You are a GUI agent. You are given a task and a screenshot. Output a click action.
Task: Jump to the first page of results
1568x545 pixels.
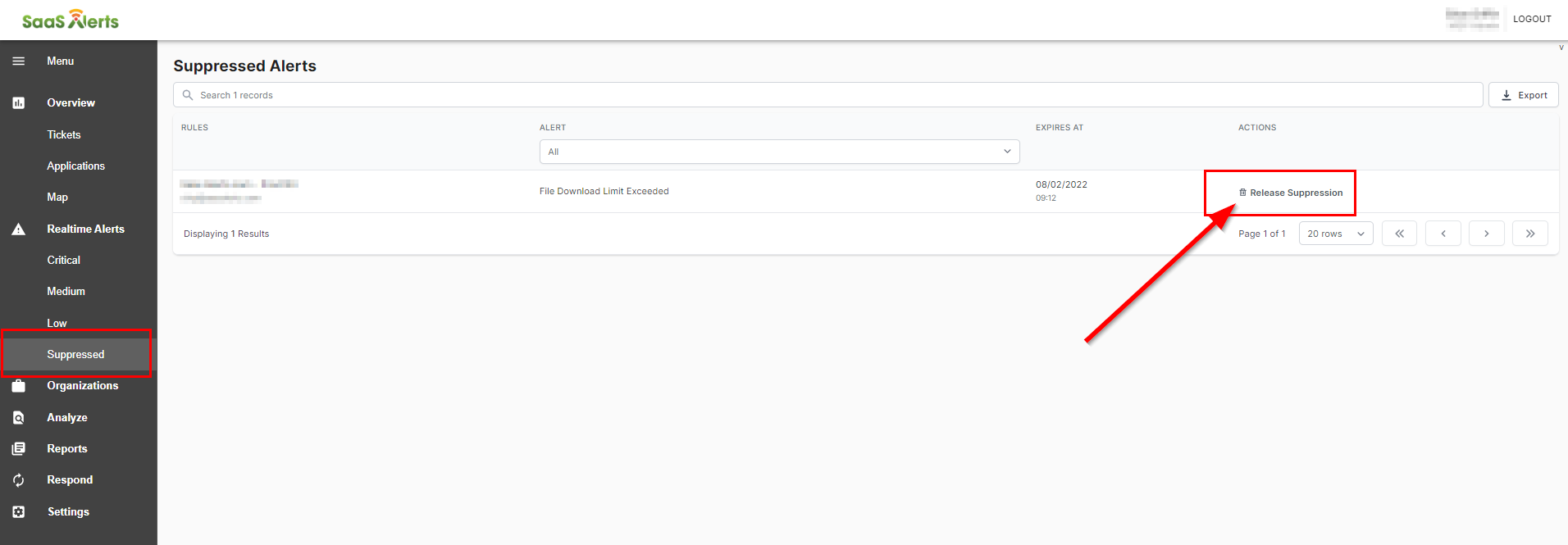1399,234
